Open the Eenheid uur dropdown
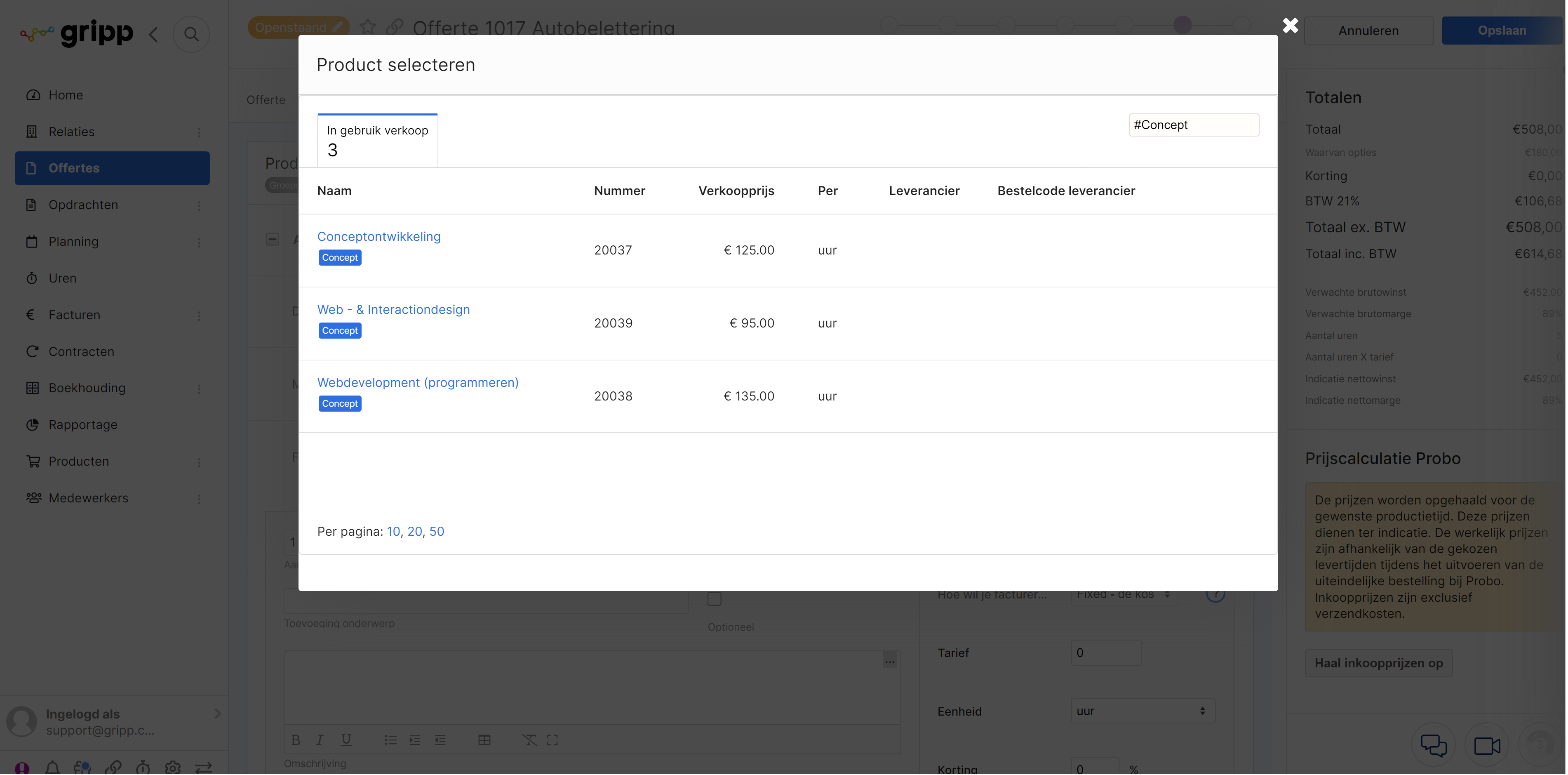The width and height of the screenshot is (1568, 775). (x=1143, y=711)
